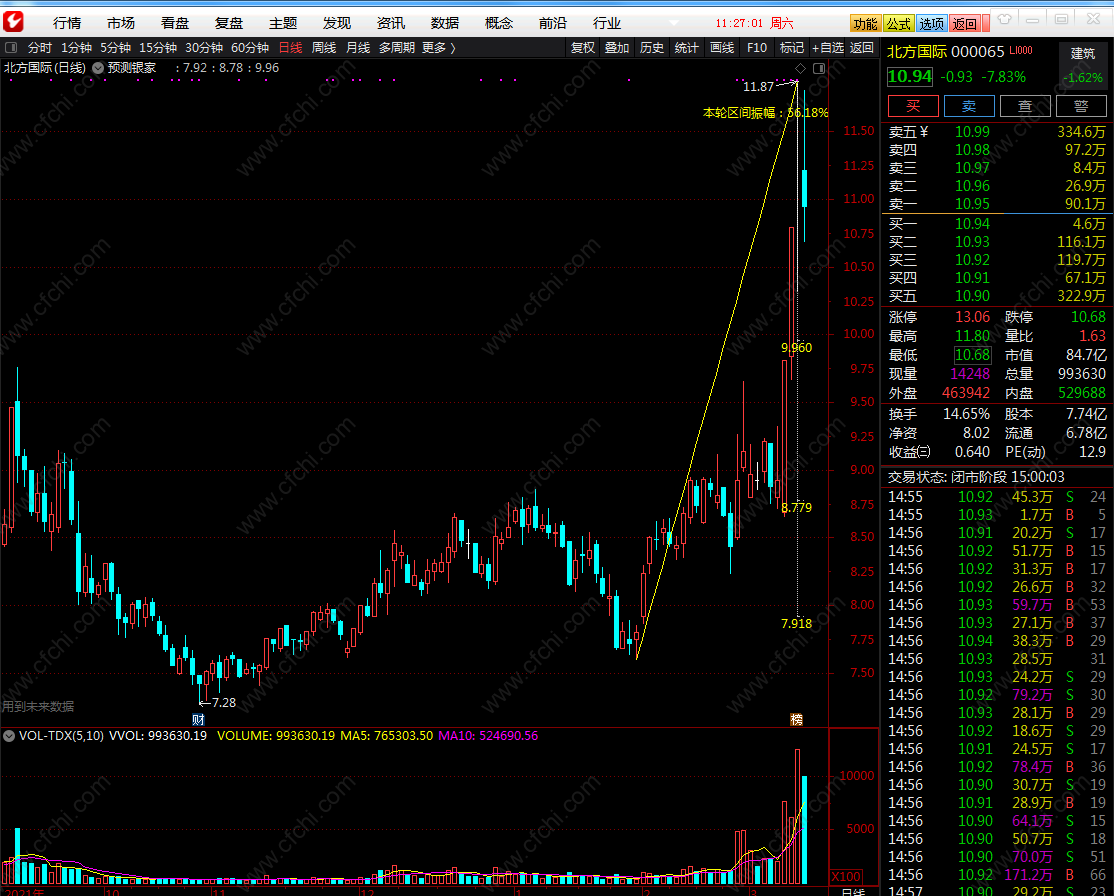This screenshot has width=1114, height=896.
Task: Open the 发现 menu
Action: pyautogui.click(x=337, y=23)
